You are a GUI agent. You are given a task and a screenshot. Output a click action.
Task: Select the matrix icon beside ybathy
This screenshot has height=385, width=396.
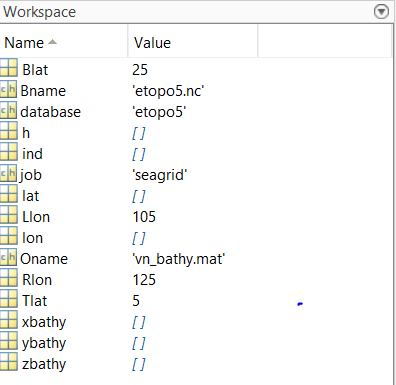[9, 341]
